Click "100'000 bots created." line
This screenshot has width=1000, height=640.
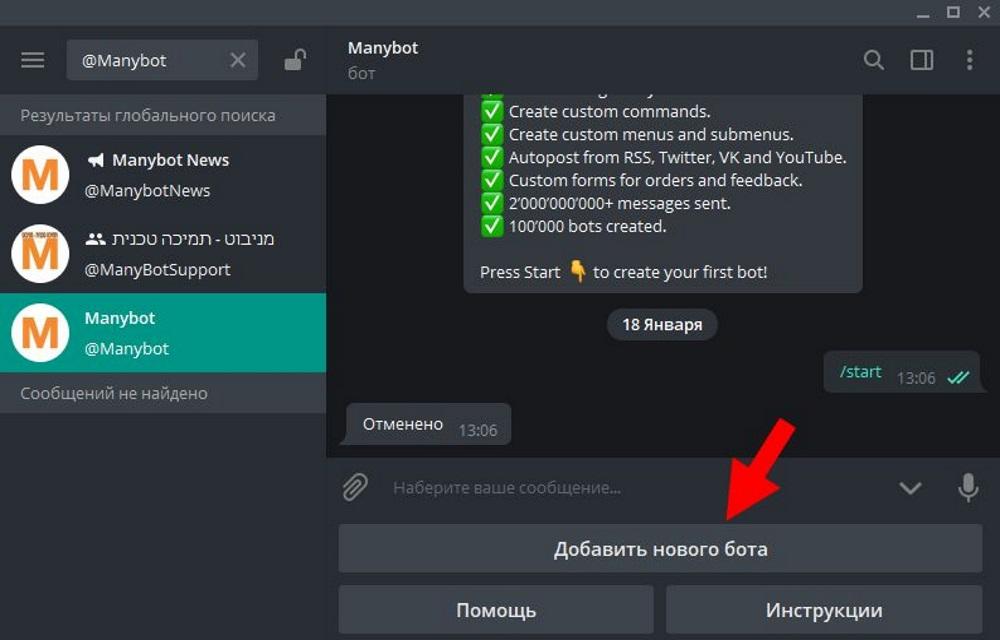click(587, 226)
